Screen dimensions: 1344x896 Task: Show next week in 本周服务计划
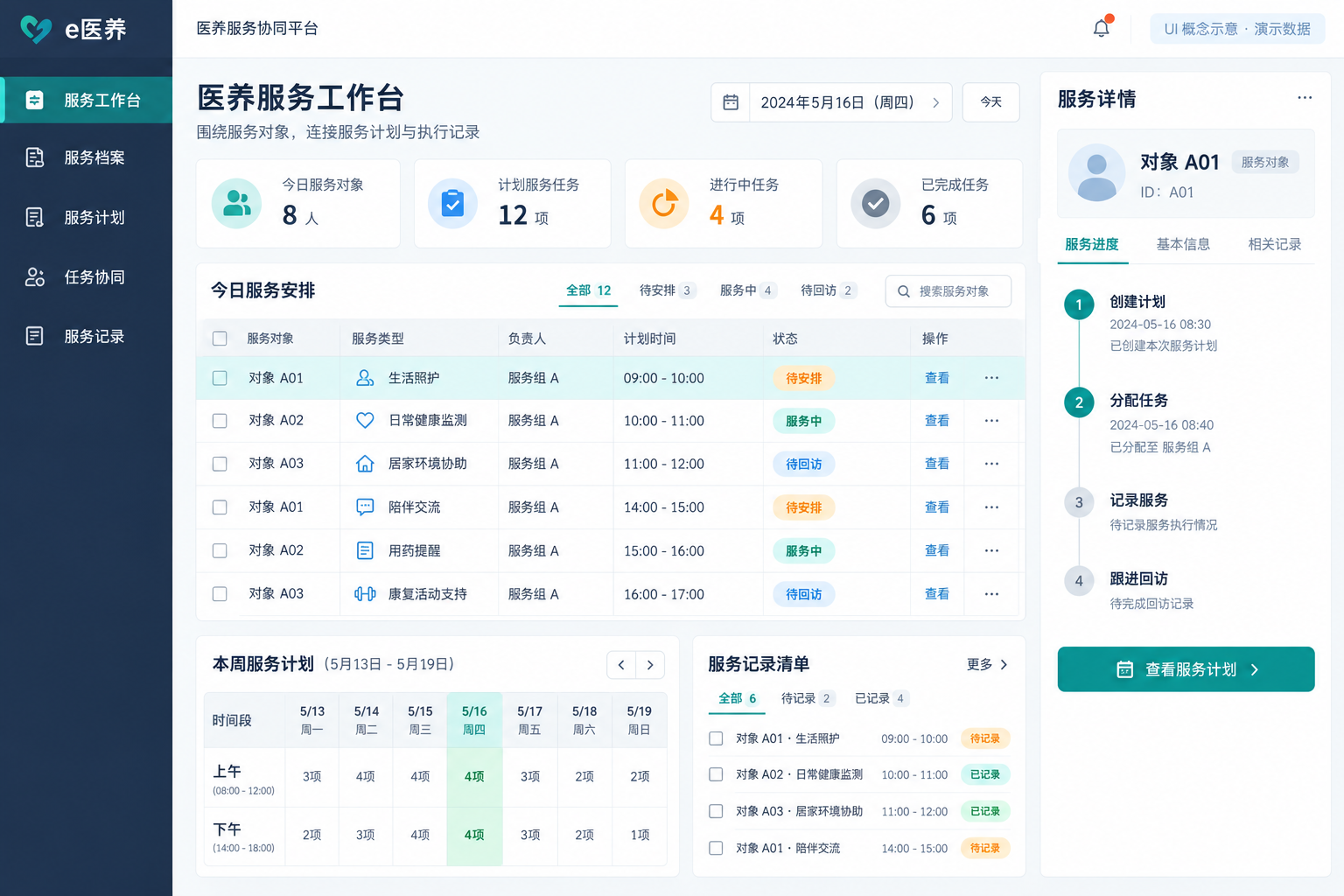(x=650, y=665)
